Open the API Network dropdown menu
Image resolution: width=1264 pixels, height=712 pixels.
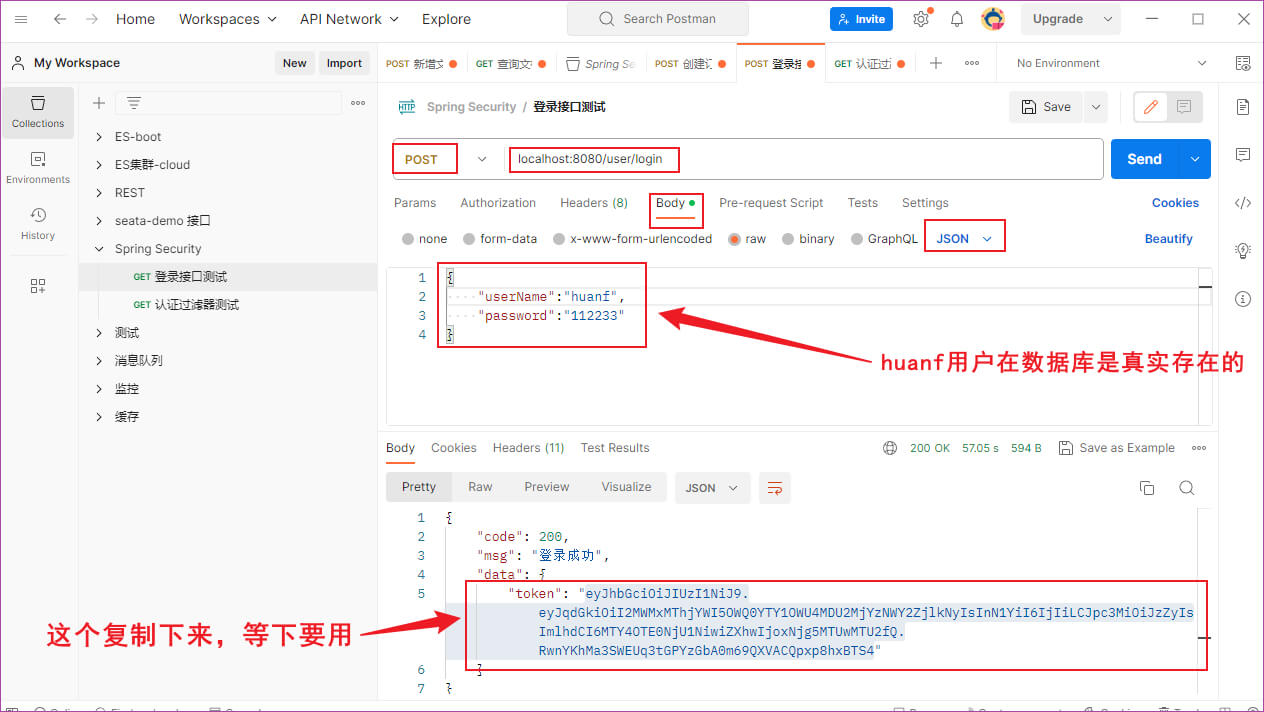349,19
